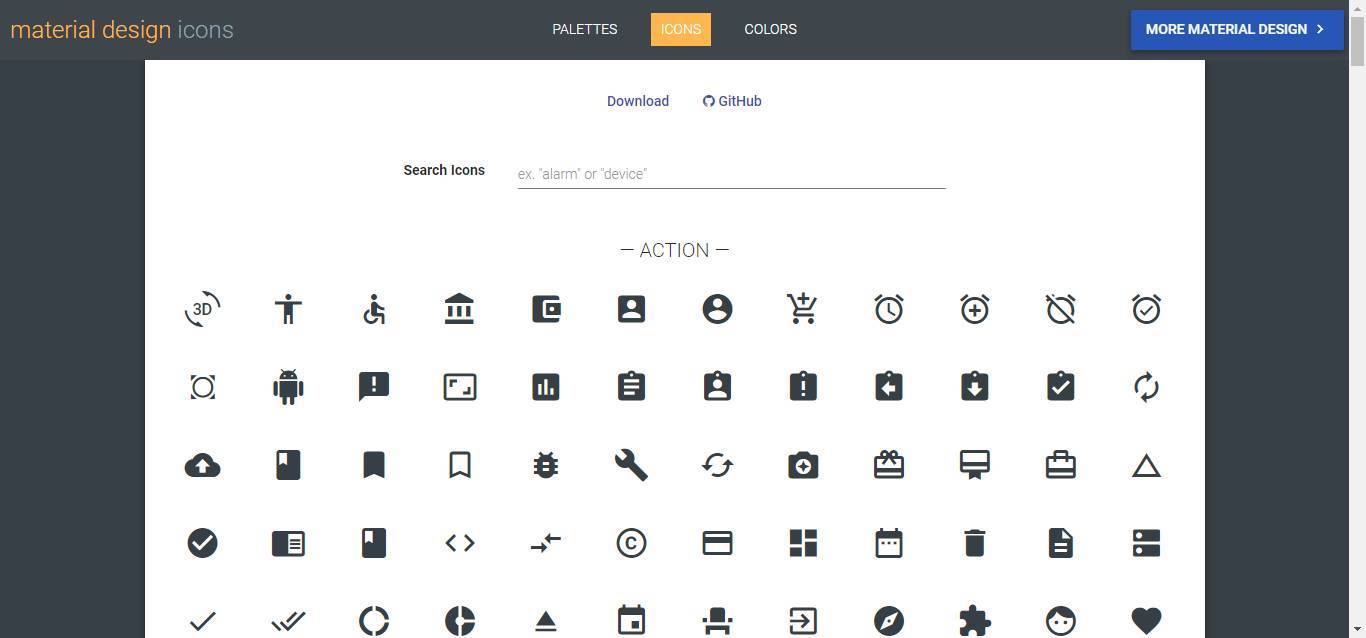Select the plain alarm clock icon
This screenshot has width=1366, height=638.
889,309
